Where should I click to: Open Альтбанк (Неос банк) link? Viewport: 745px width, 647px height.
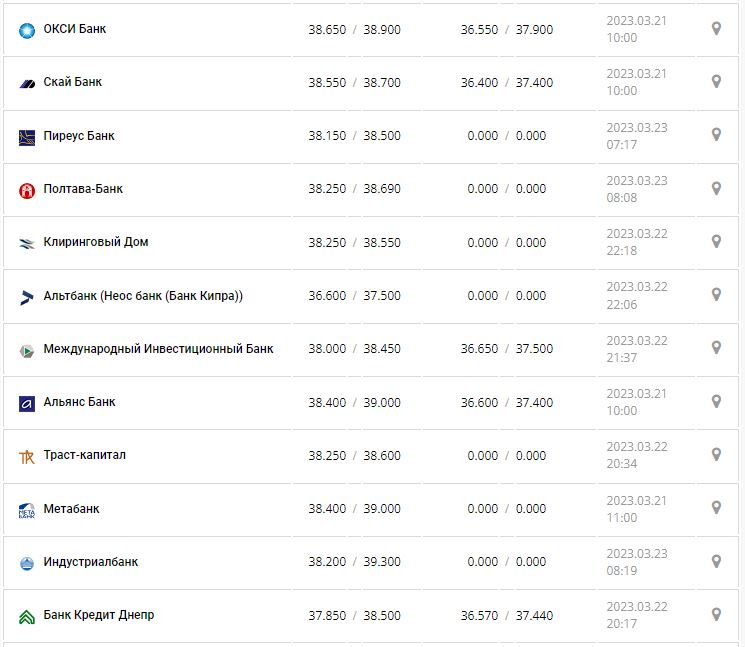(x=143, y=296)
